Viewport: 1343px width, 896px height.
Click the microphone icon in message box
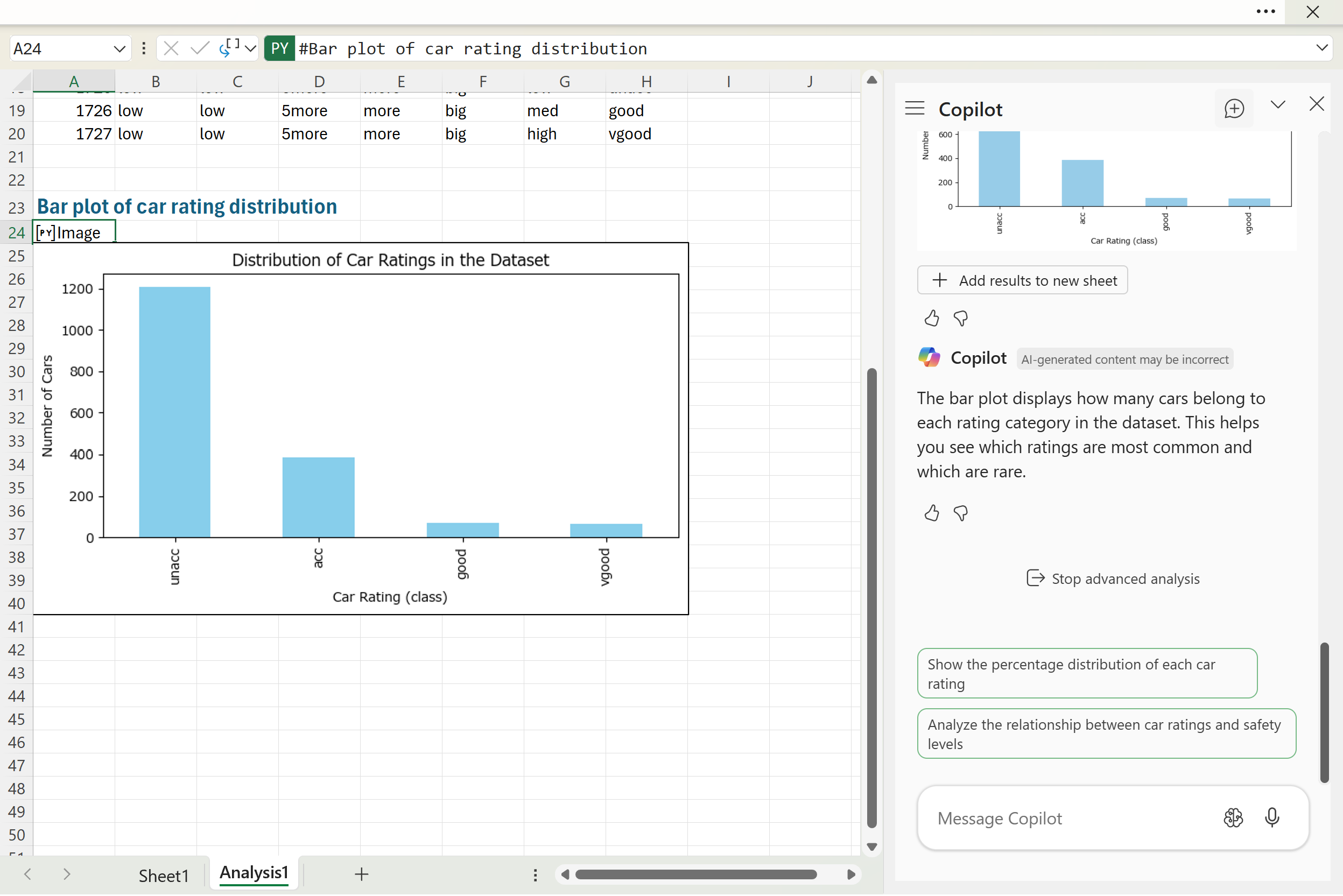(1271, 818)
